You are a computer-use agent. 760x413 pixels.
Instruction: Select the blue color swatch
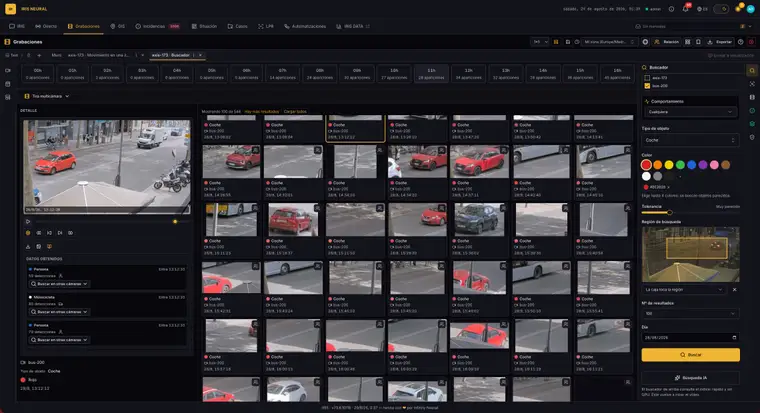(692, 165)
